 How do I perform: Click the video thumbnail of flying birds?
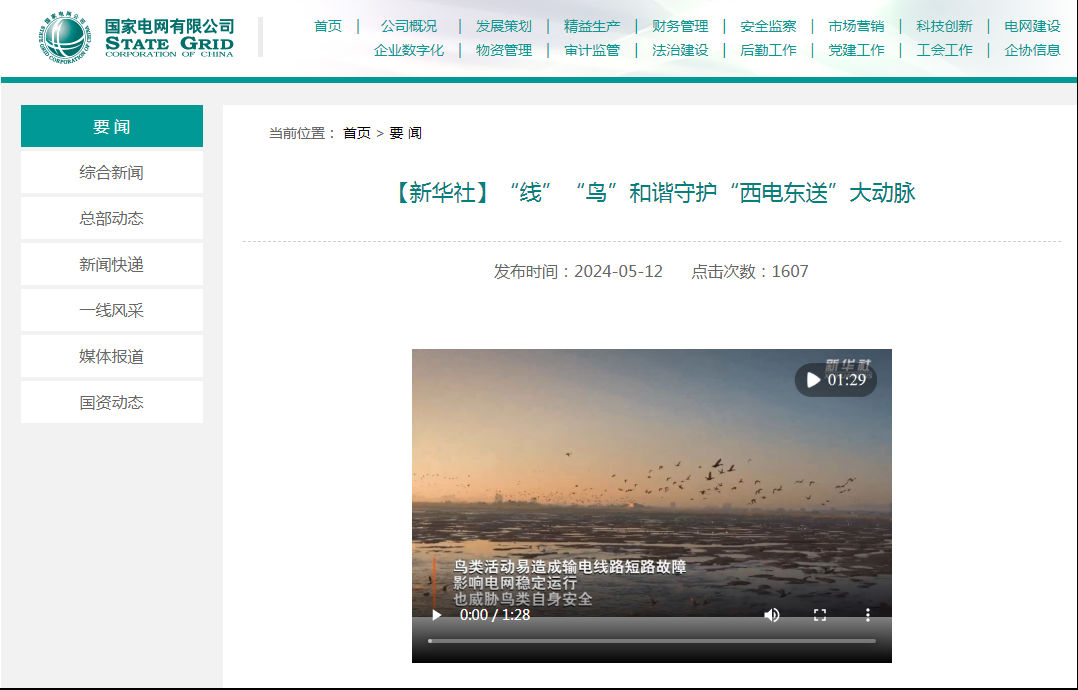651,470
